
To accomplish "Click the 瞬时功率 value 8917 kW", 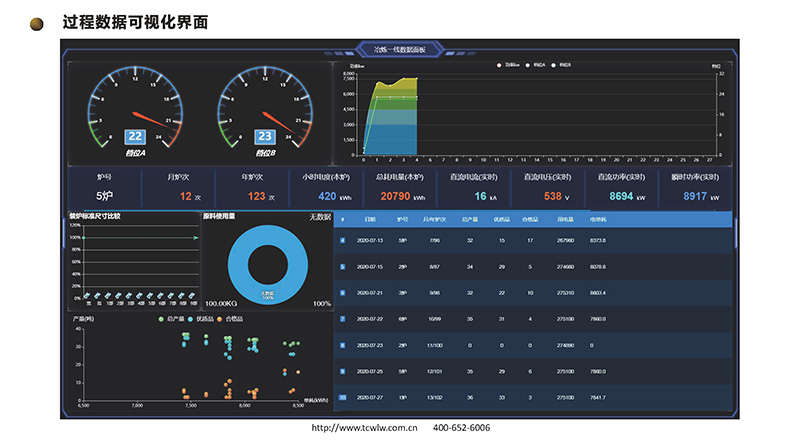I will pyautogui.click(x=701, y=196).
